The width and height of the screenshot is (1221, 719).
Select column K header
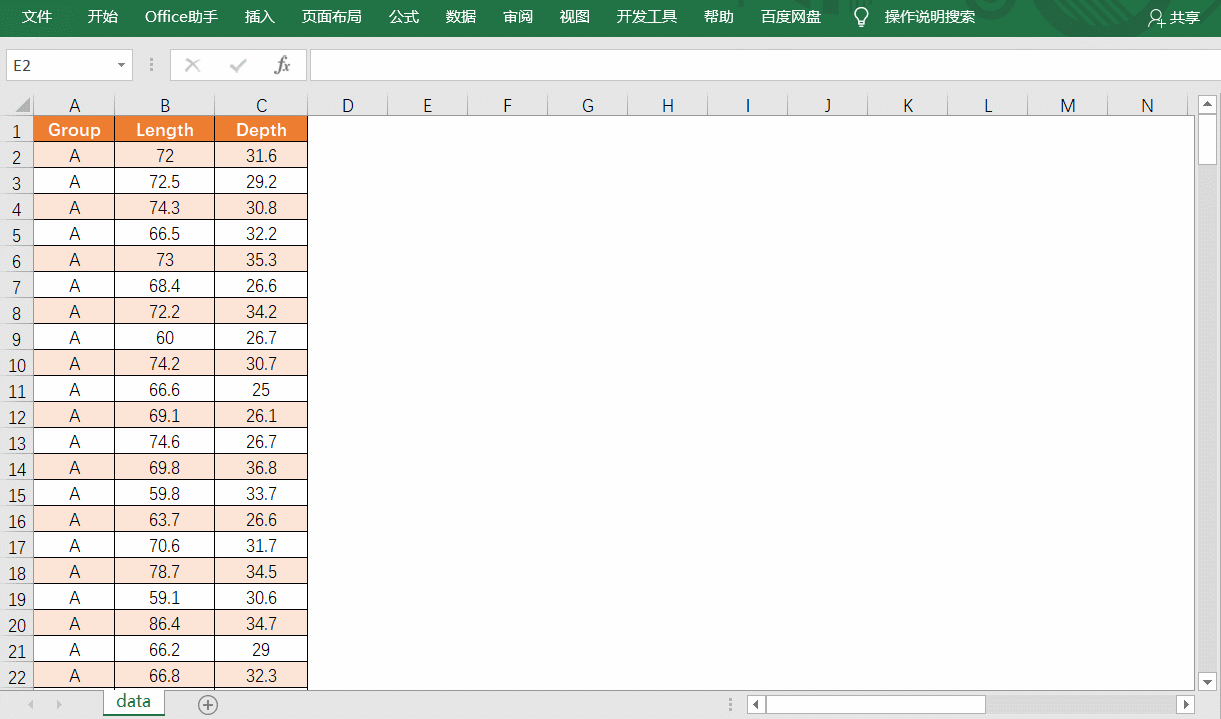(x=908, y=105)
